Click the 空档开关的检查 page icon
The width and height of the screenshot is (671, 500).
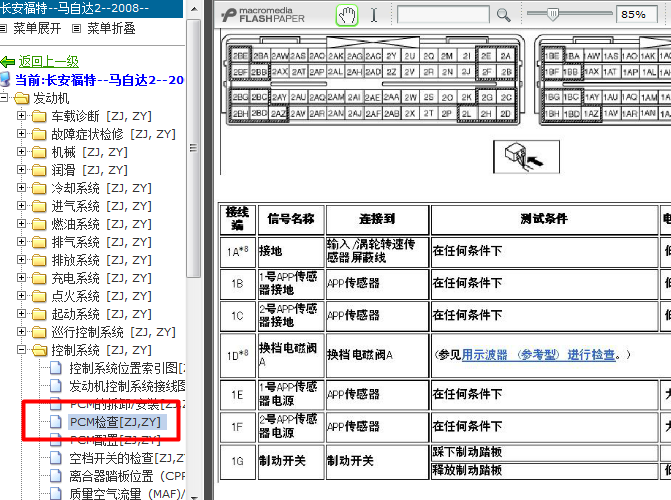[56, 458]
